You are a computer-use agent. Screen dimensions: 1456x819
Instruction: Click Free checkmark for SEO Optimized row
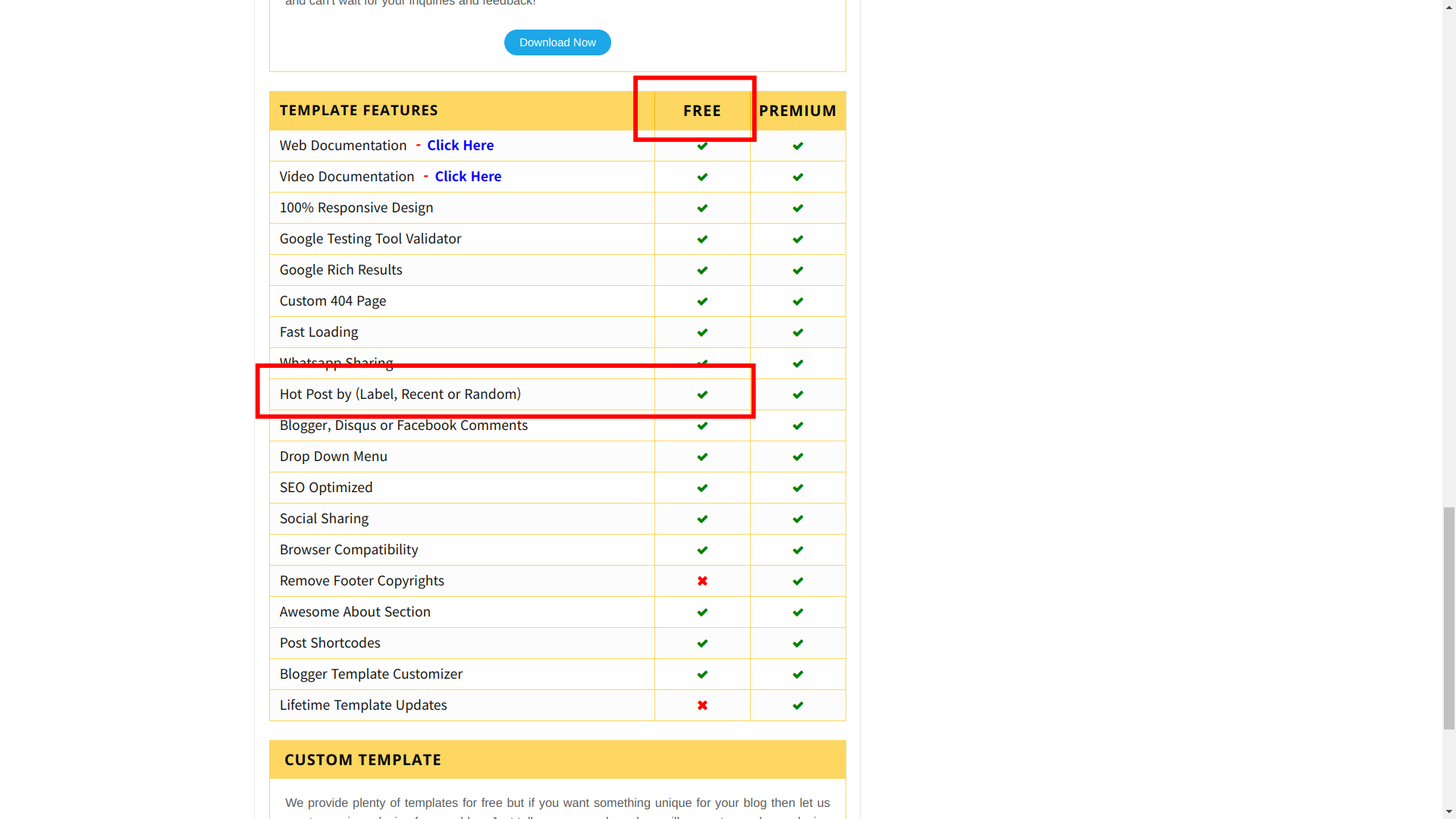(702, 488)
